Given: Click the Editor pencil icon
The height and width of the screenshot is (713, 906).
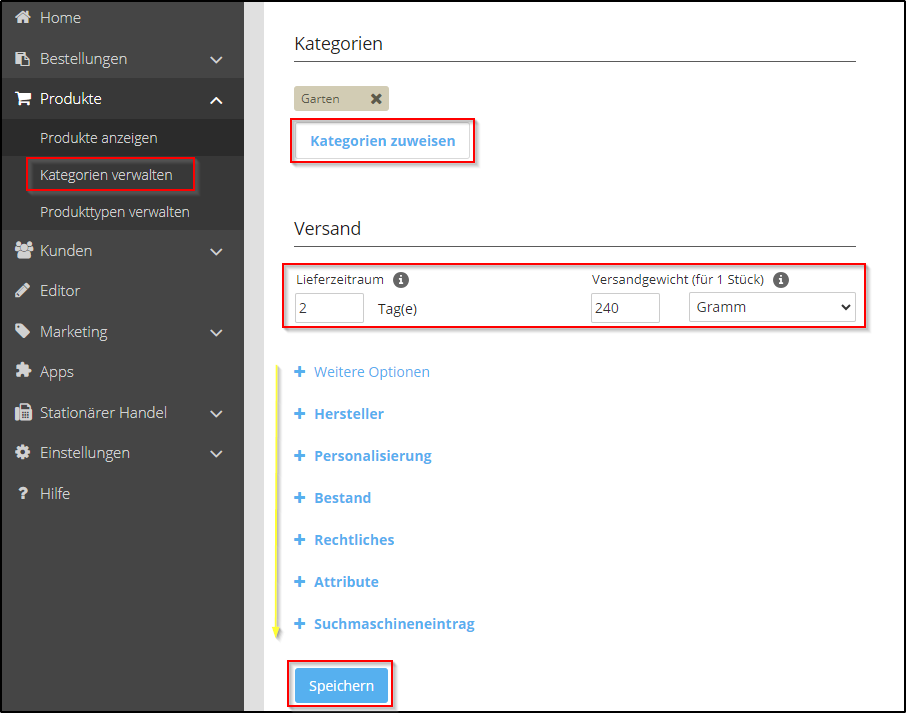Looking at the screenshot, I should pyautogui.click(x=23, y=291).
